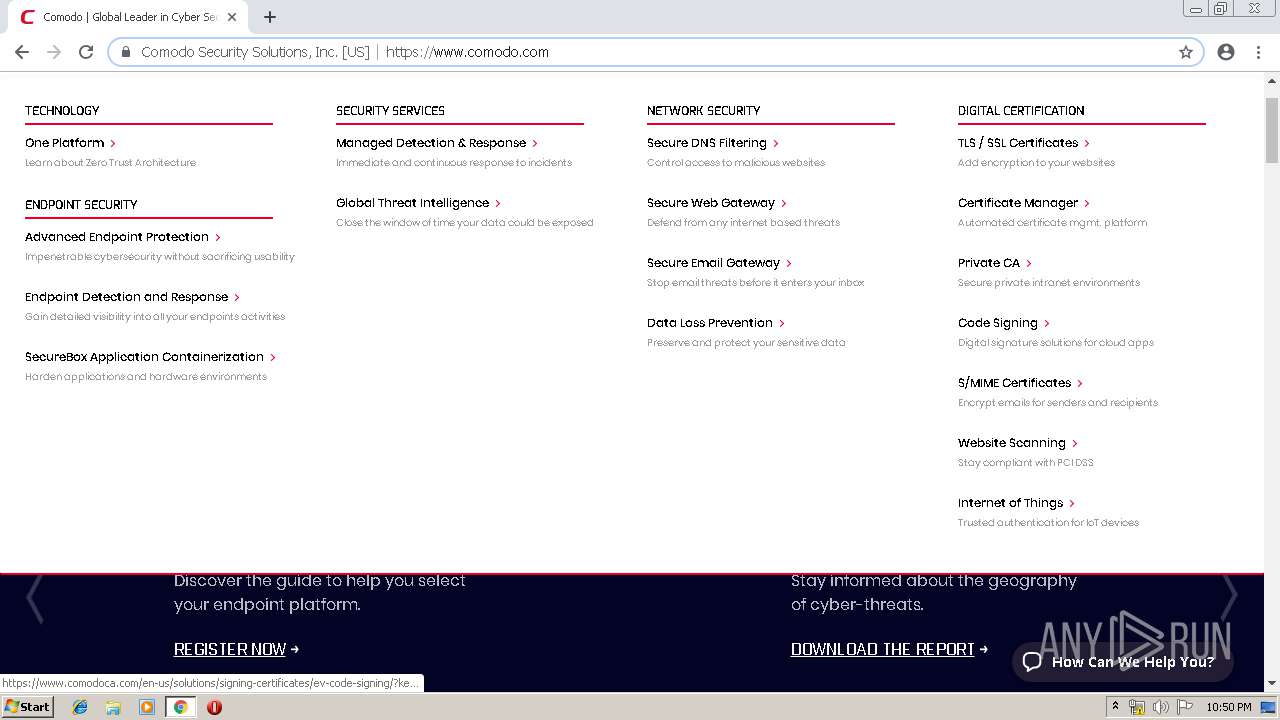Open the Chrome profile avatar icon
Image resolution: width=1280 pixels, height=720 pixels.
(1226, 52)
